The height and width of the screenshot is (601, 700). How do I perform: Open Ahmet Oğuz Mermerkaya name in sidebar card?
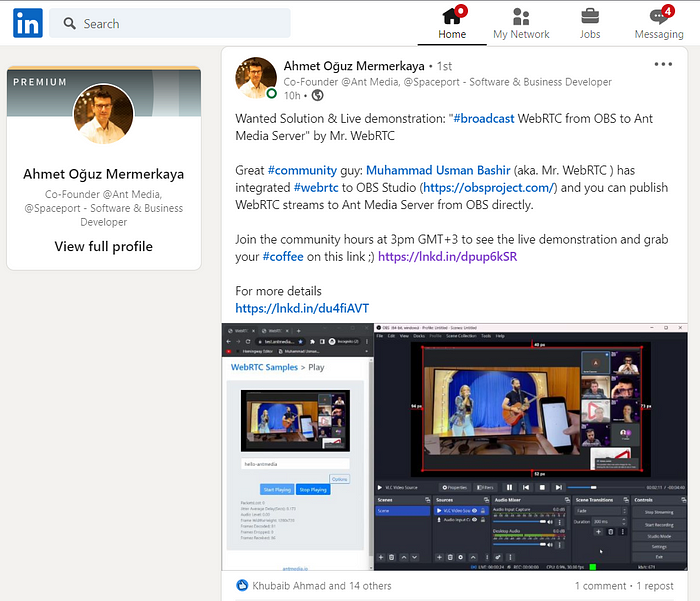104,174
